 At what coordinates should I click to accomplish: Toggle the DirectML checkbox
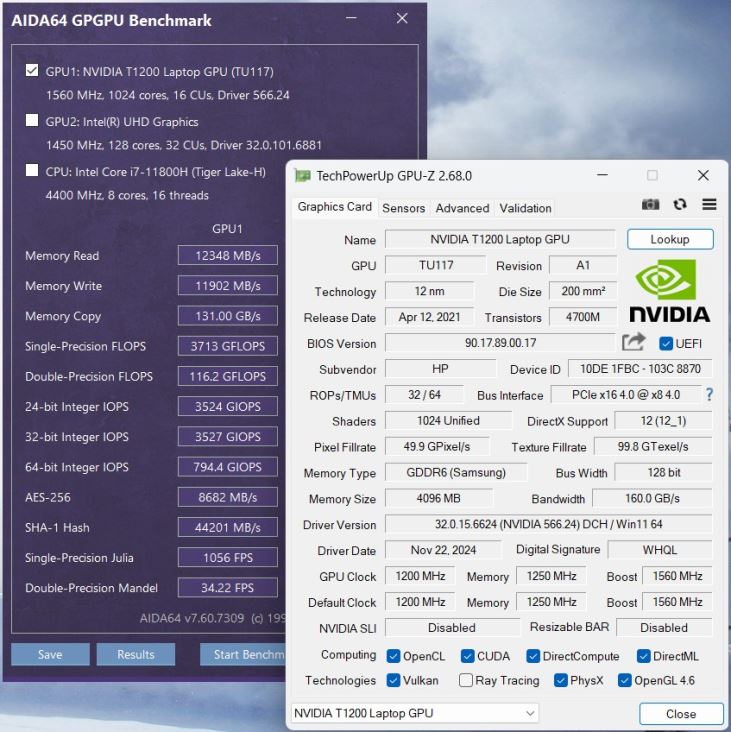(x=644, y=656)
